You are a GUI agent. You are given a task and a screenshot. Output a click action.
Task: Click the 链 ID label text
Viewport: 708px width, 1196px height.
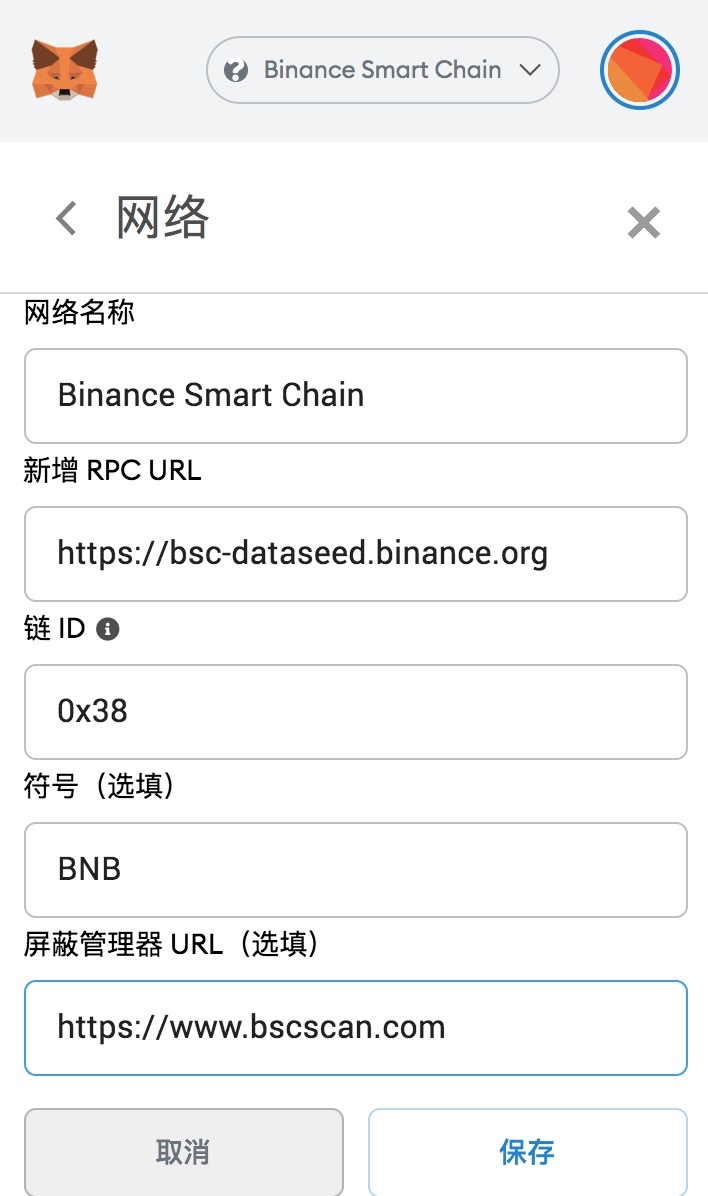55,629
